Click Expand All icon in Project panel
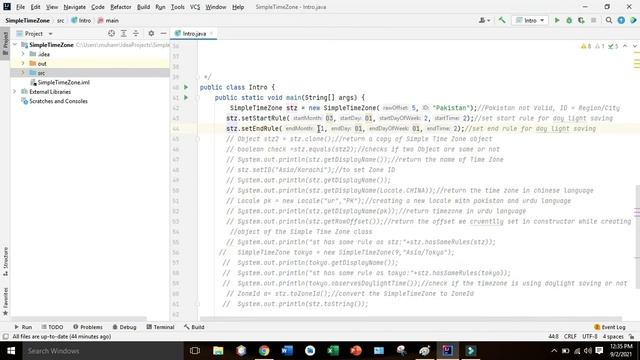Image resolution: width=640 pixels, height=360 pixels. tap(124, 33)
